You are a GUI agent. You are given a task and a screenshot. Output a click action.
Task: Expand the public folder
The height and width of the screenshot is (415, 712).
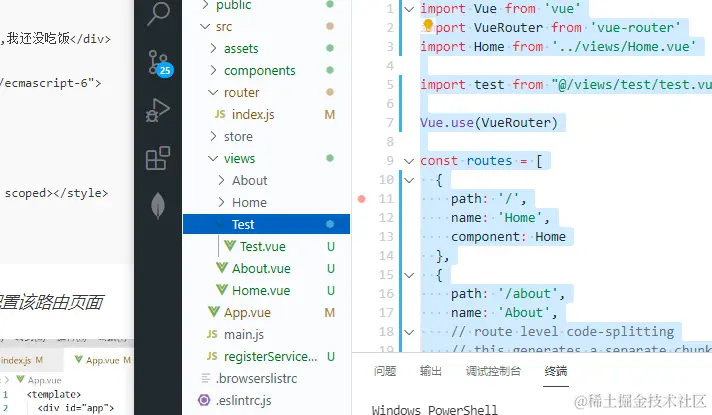tap(205, 5)
